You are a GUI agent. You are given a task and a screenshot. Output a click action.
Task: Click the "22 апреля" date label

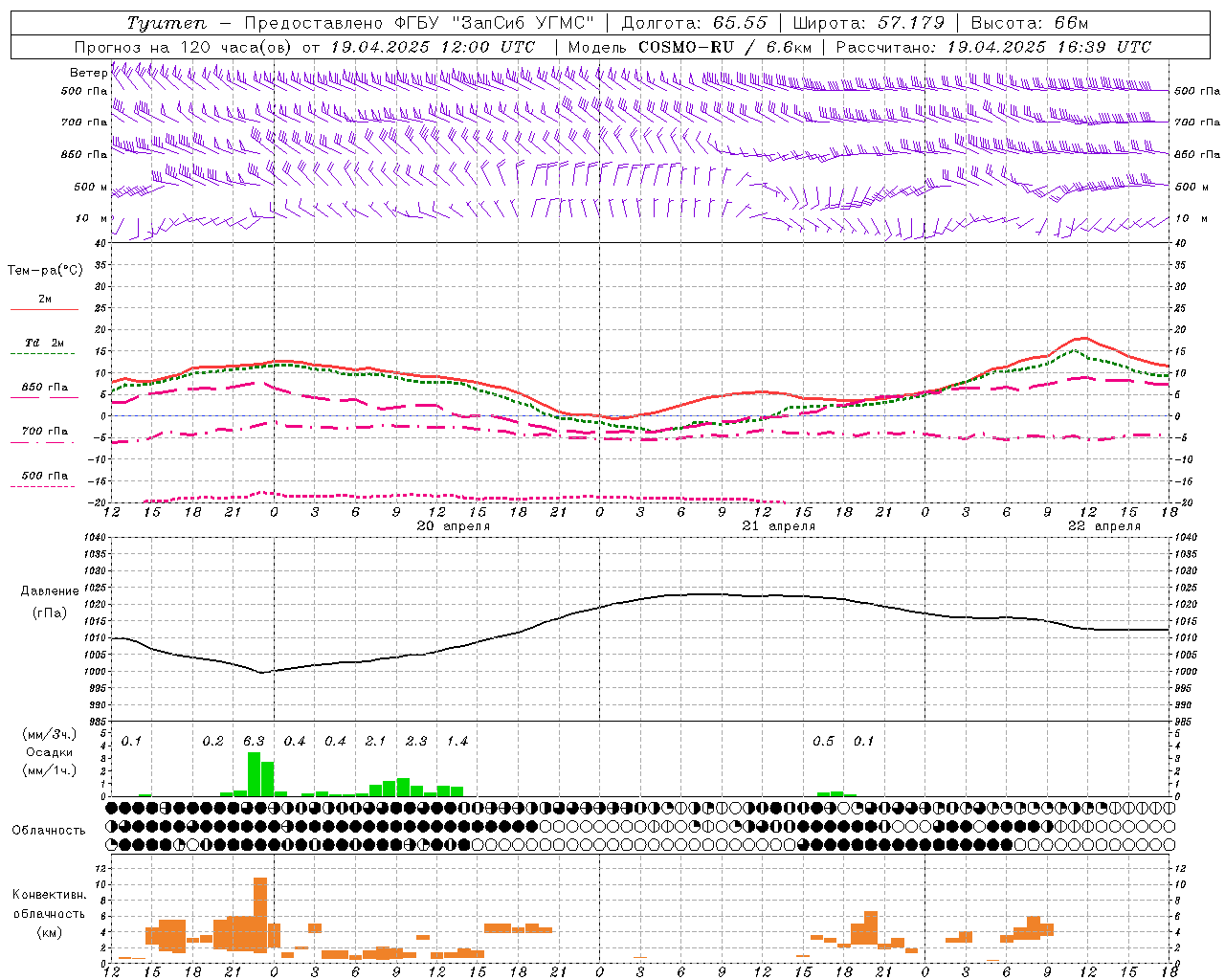coord(1104,526)
